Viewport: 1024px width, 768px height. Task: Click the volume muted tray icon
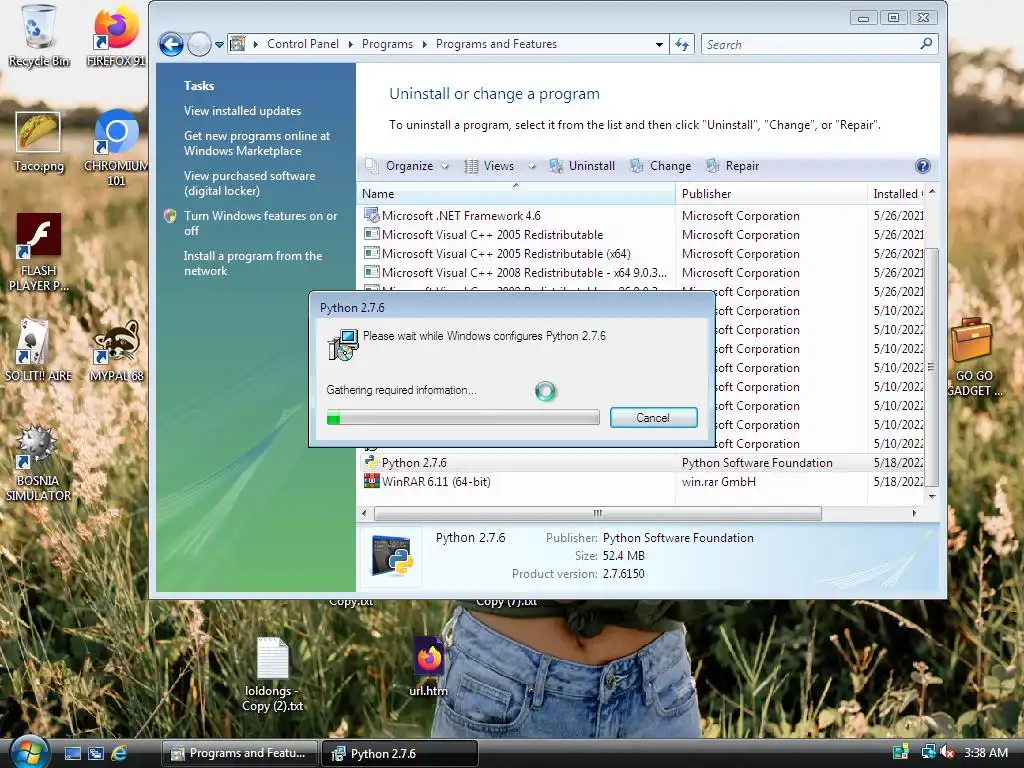click(947, 752)
